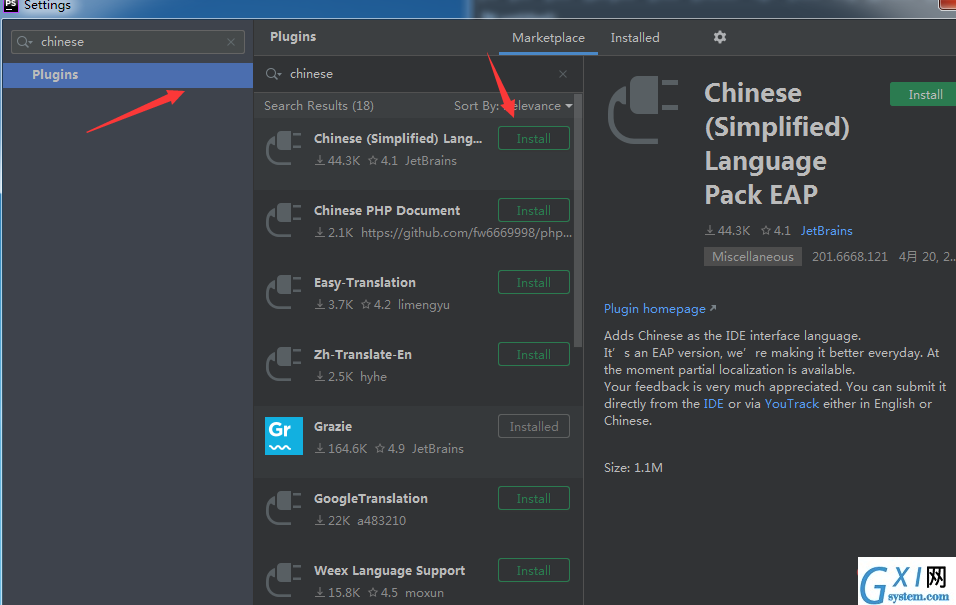
Task: Click the Search Results (18) label
Action: 319,106
